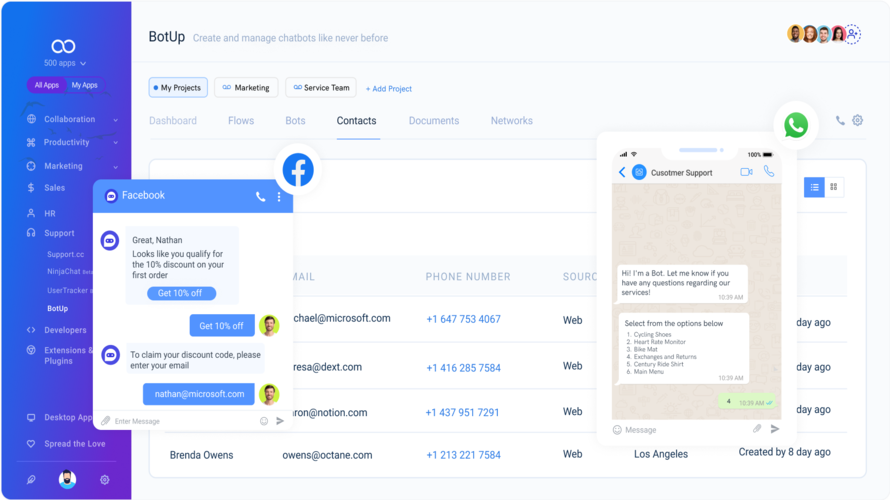
Task: Open emoji picker in Facebook chat
Action: click(x=264, y=421)
